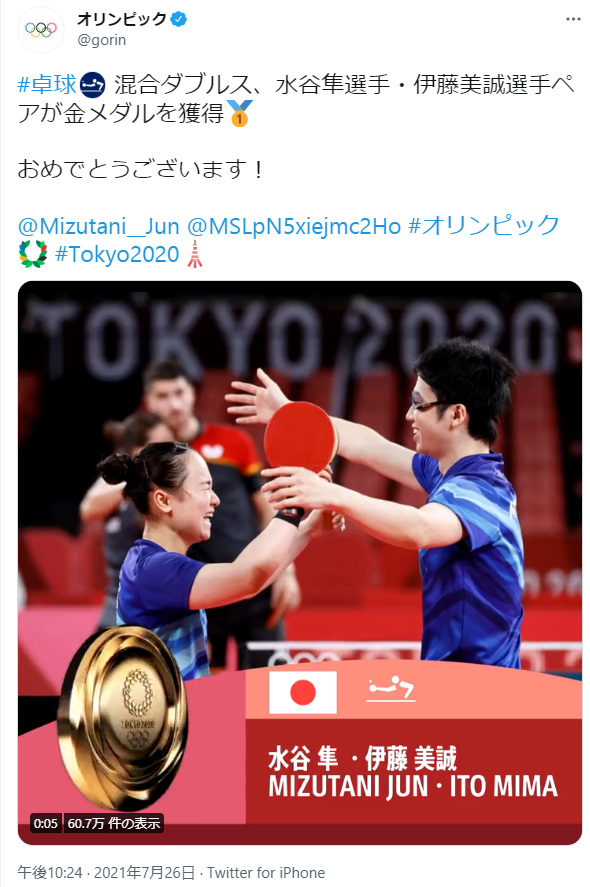Click the gold medal graphic in video
The image size is (590, 887).
click(123, 716)
